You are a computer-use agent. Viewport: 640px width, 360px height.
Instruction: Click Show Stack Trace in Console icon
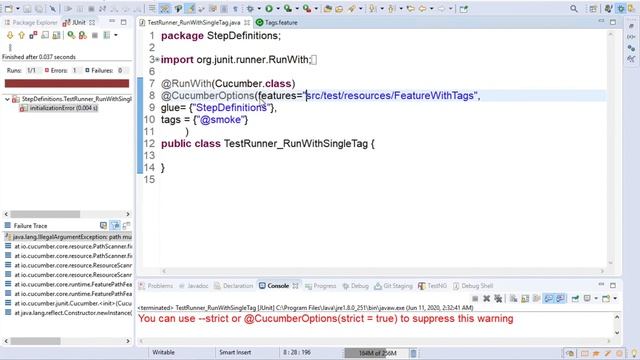103,225
